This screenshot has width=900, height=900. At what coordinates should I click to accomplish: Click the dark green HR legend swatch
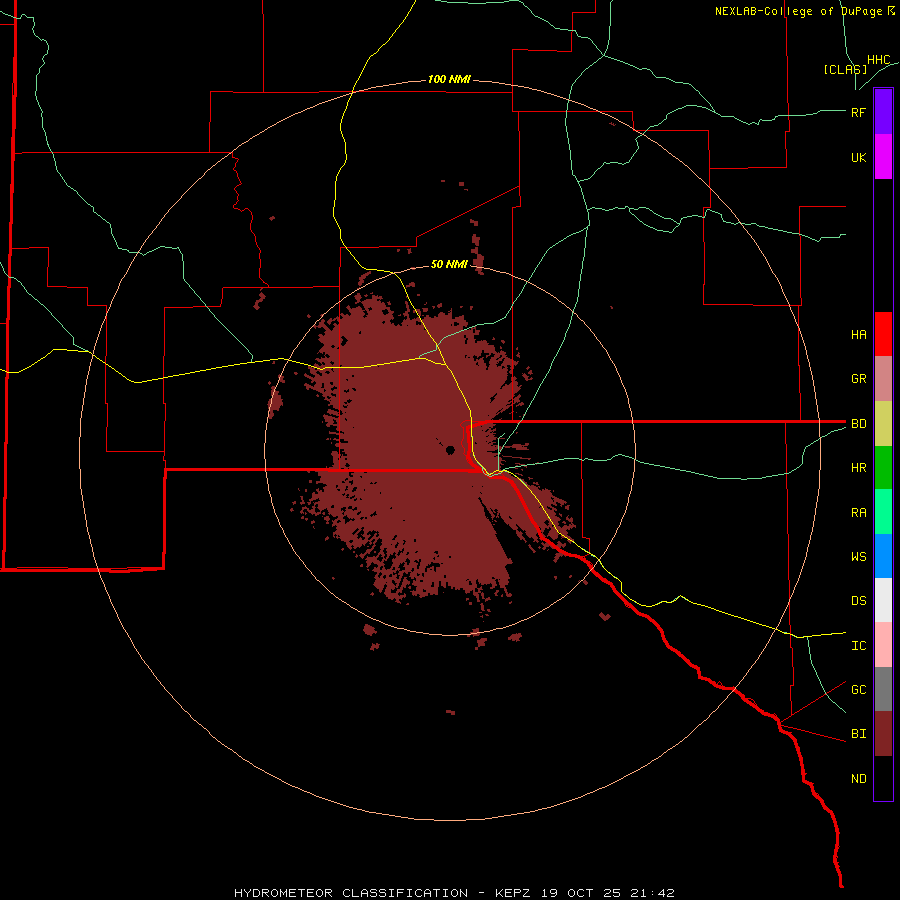click(x=883, y=468)
